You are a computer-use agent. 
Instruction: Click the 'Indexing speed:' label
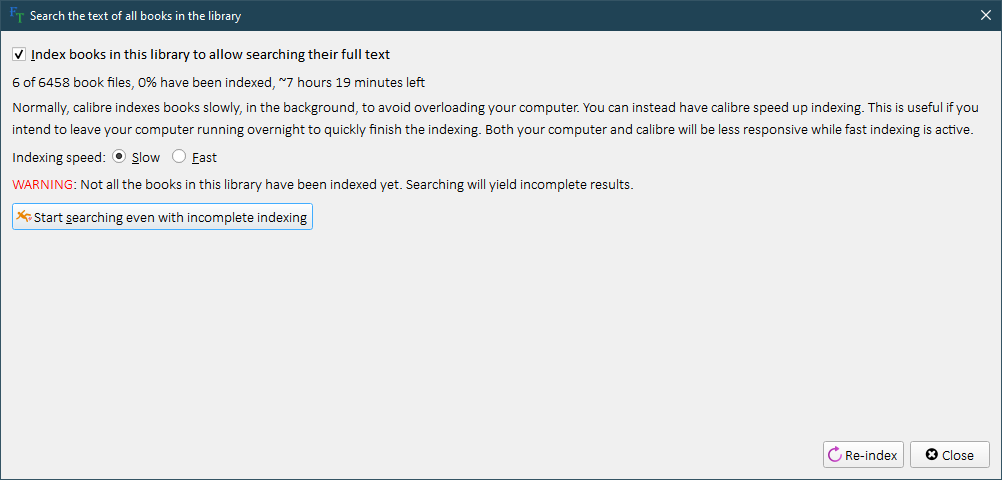[x=59, y=158]
